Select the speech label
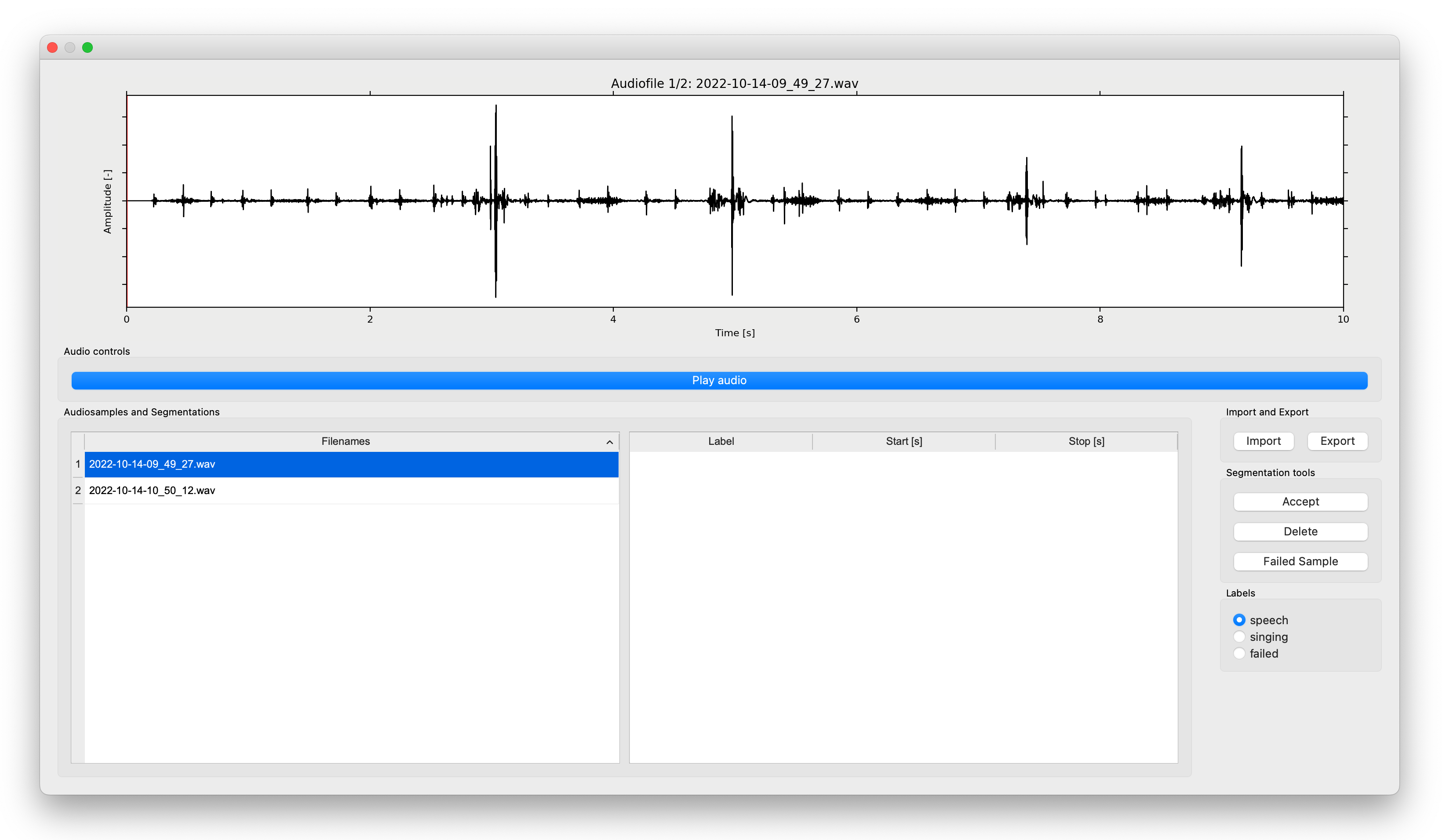1446x840 pixels. 1239,620
